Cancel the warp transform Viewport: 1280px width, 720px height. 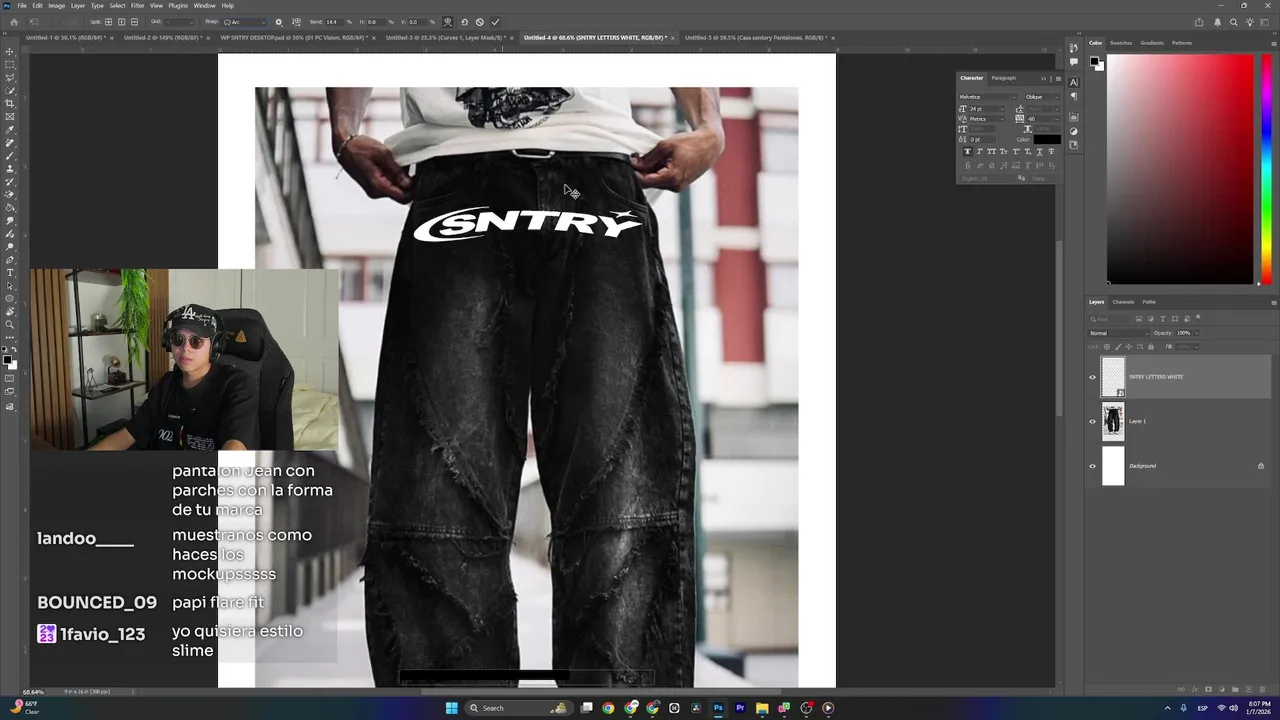(480, 22)
